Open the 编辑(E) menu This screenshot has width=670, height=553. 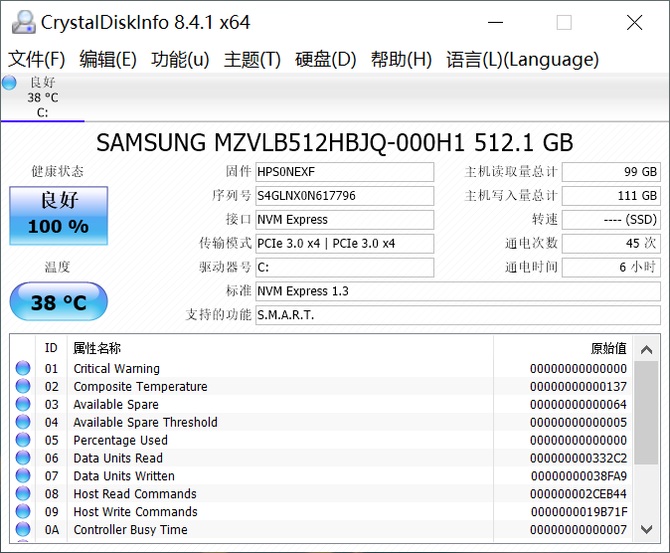pos(108,59)
